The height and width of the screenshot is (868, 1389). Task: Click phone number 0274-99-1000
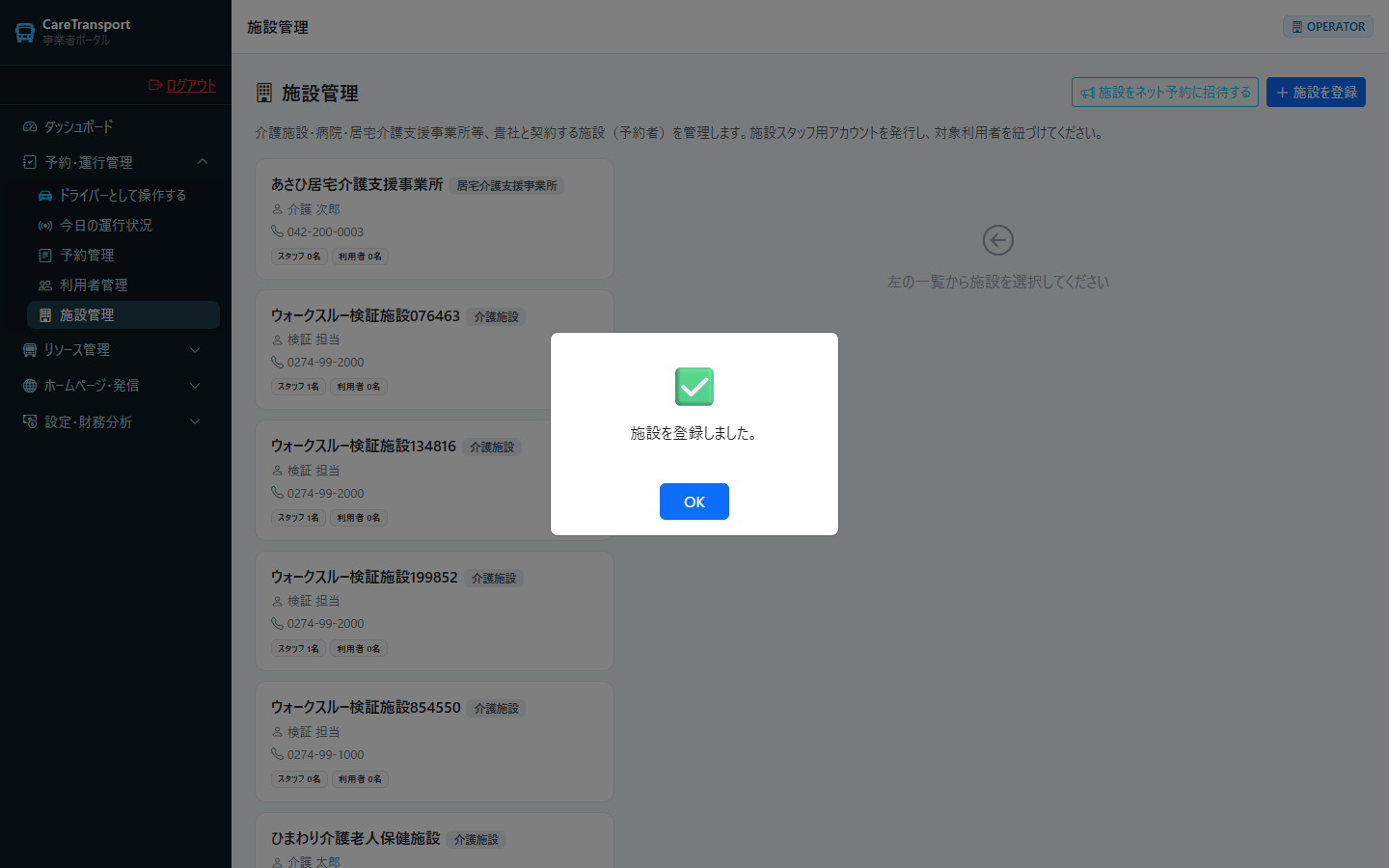point(325,754)
